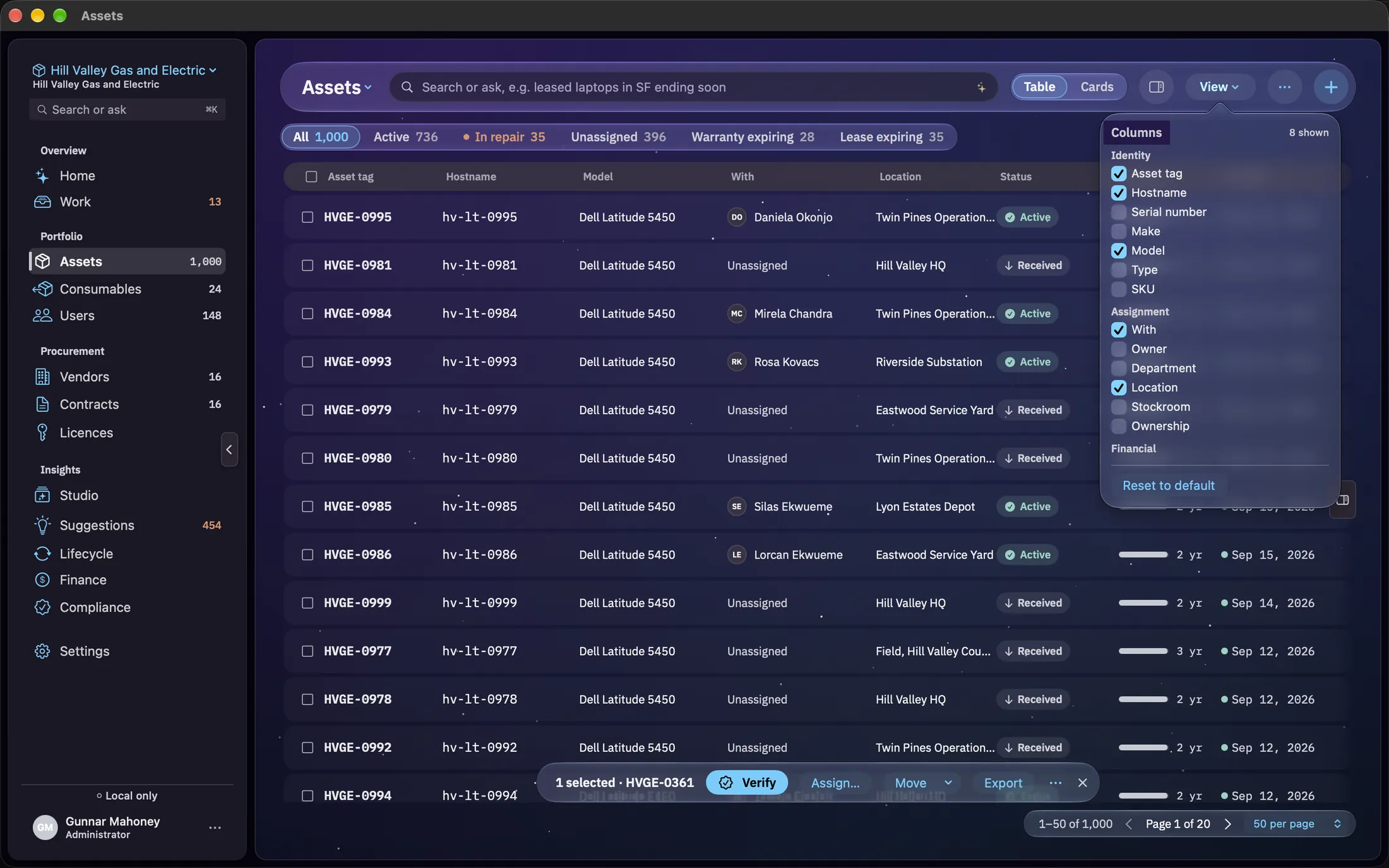The height and width of the screenshot is (868, 1389).
Task: Go to Consumables in Portfolio
Action: point(127,289)
